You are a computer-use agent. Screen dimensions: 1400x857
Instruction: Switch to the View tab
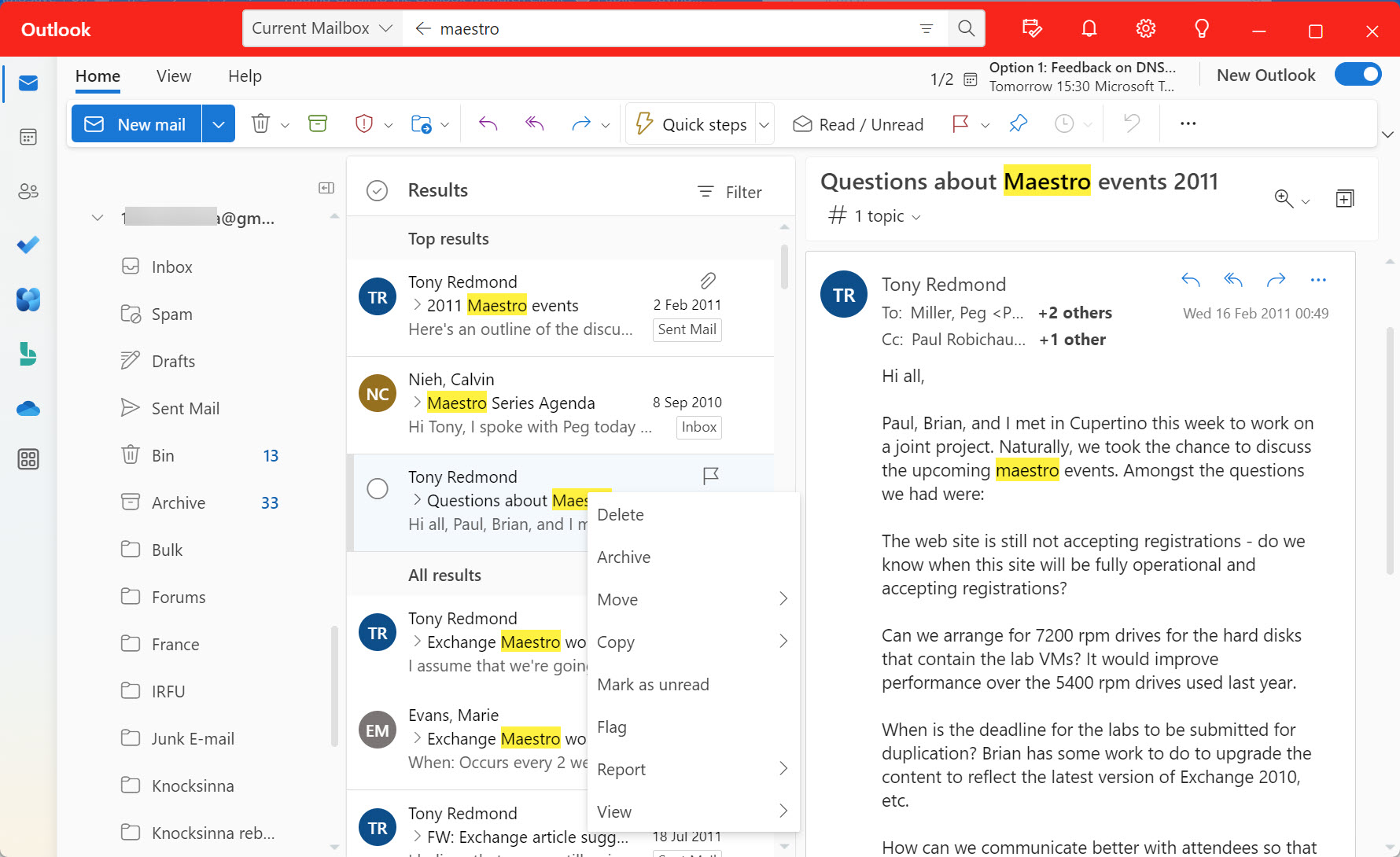[x=174, y=76]
